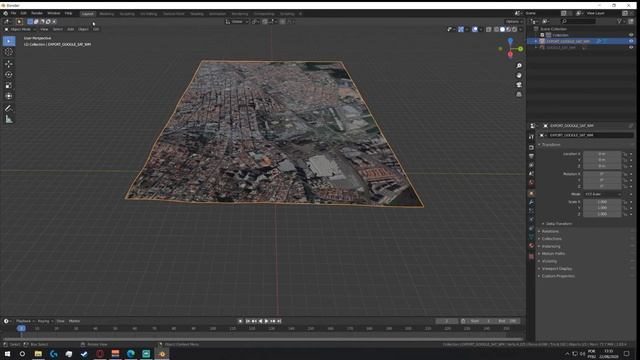The height and width of the screenshot is (360, 640).
Task: Open the Render menu
Action: [x=37, y=13]
